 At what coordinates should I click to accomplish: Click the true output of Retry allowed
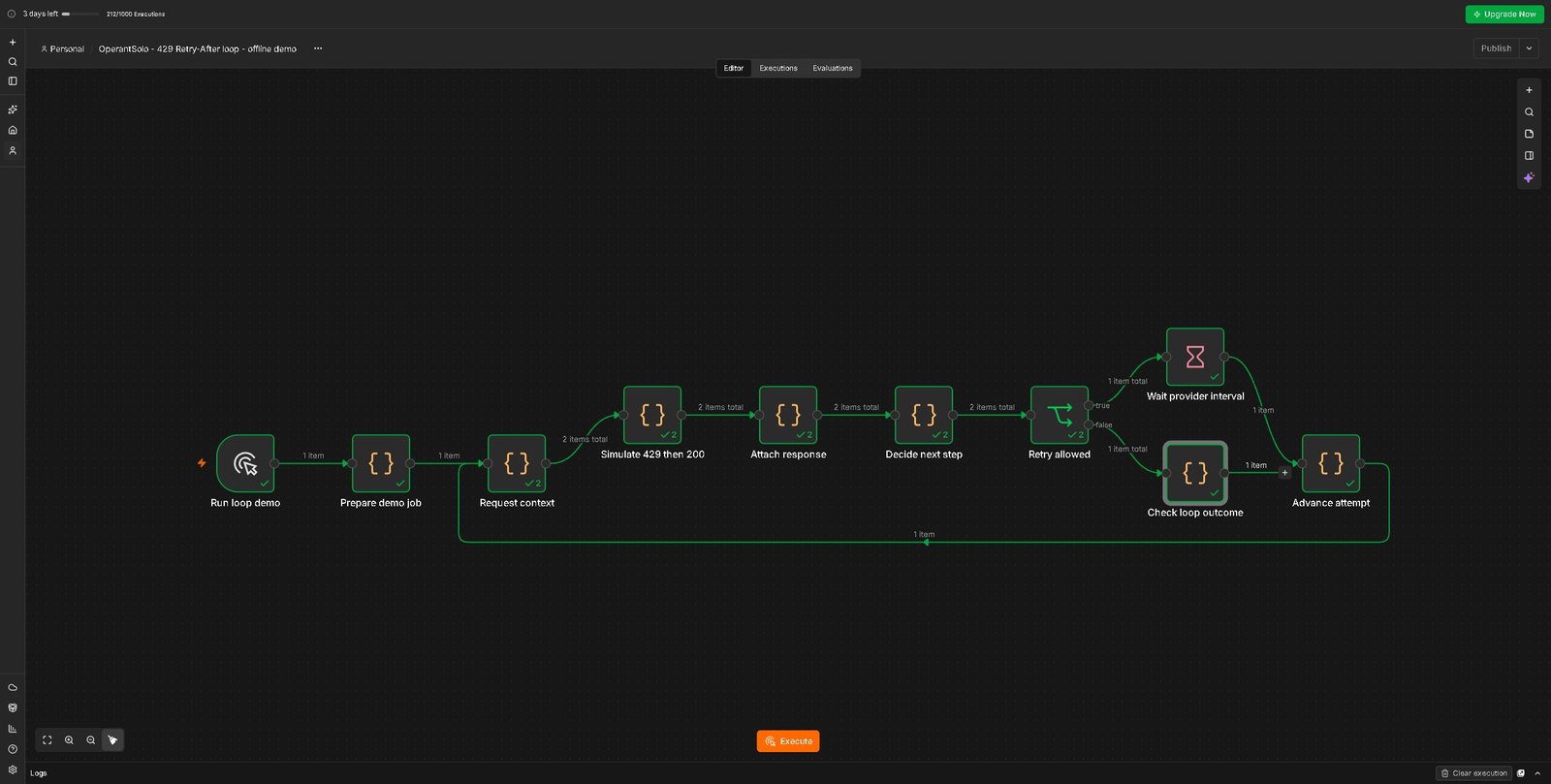1089,405
